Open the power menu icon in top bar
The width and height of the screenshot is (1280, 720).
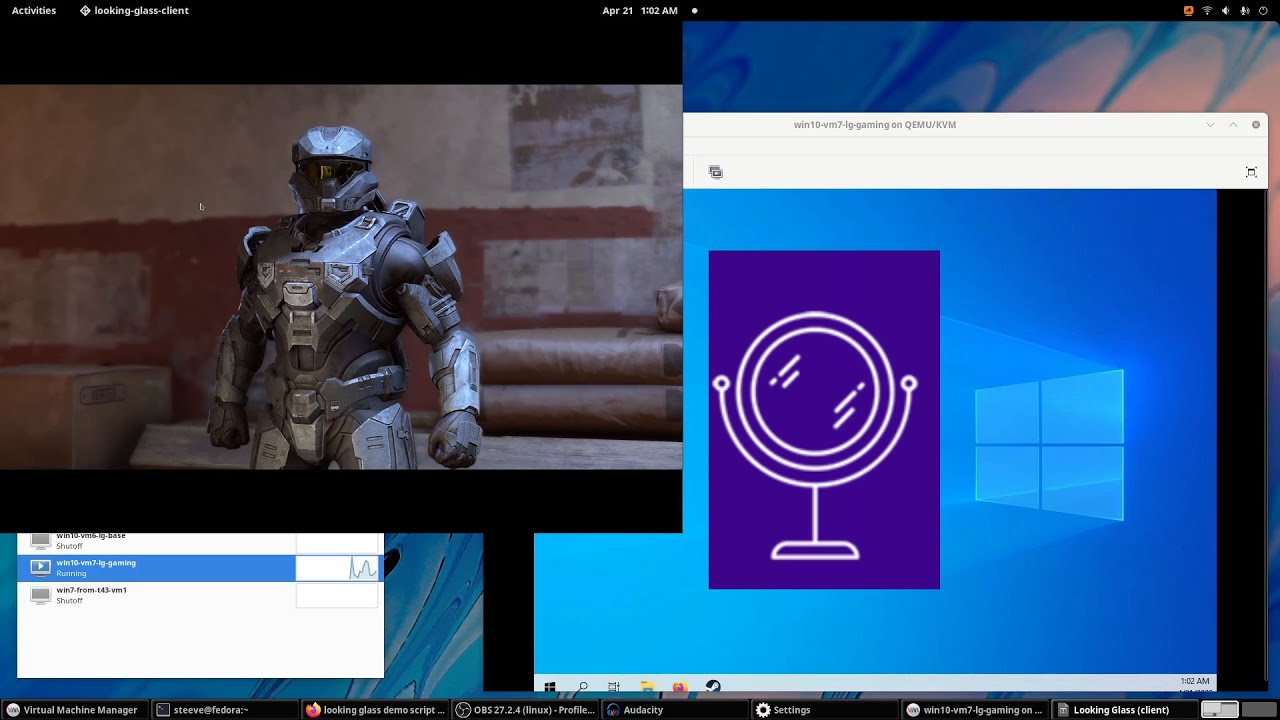1263,10
